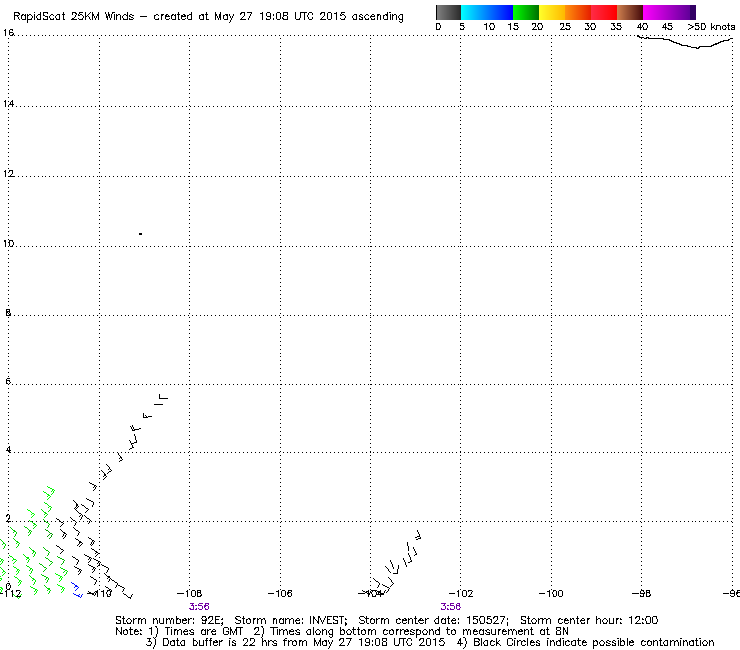Viewport: 740px width, 650px height.
Task: Click the latitude label "14"
Action: (8, 103)
